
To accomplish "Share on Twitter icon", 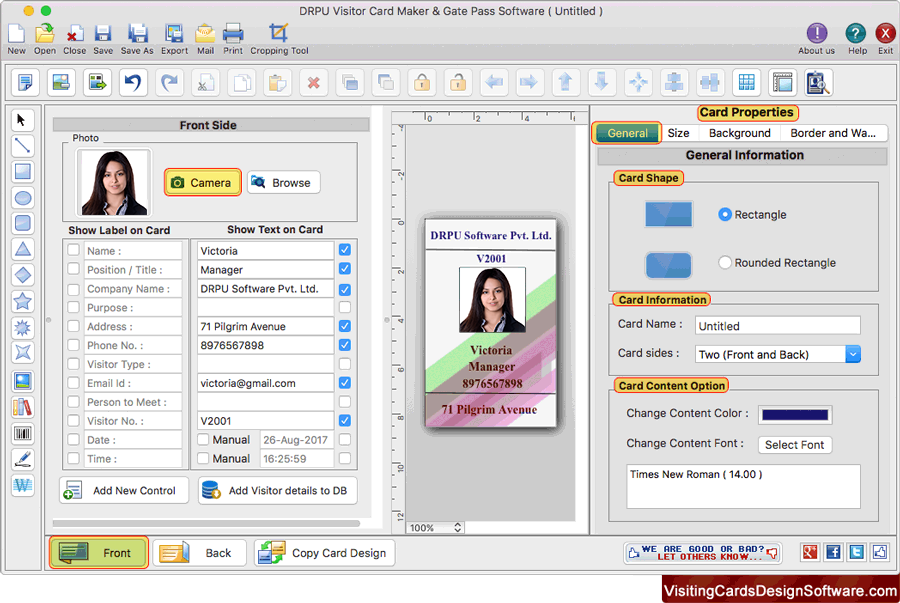I will pos(856,552).
